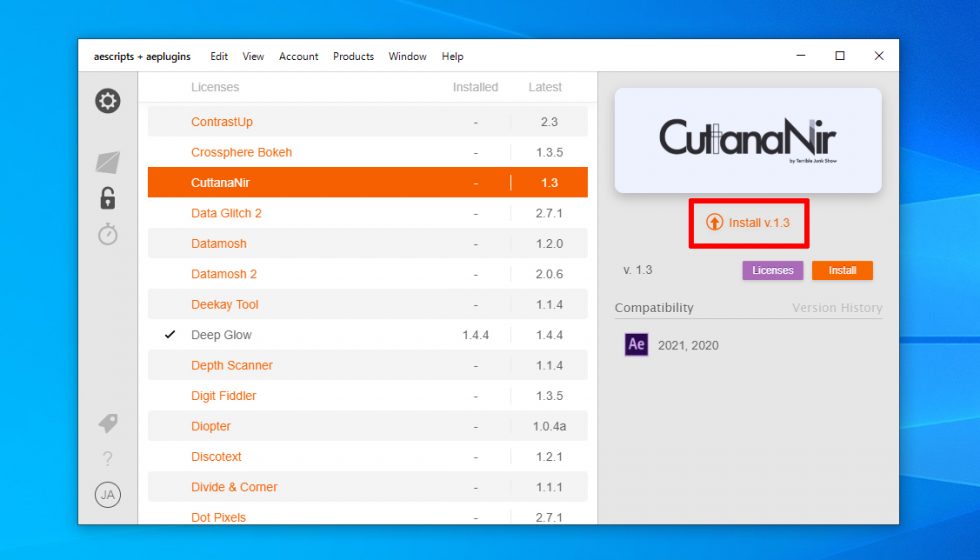Open the Products menu
The image size is (980, 560).
(x=353, y=56)
